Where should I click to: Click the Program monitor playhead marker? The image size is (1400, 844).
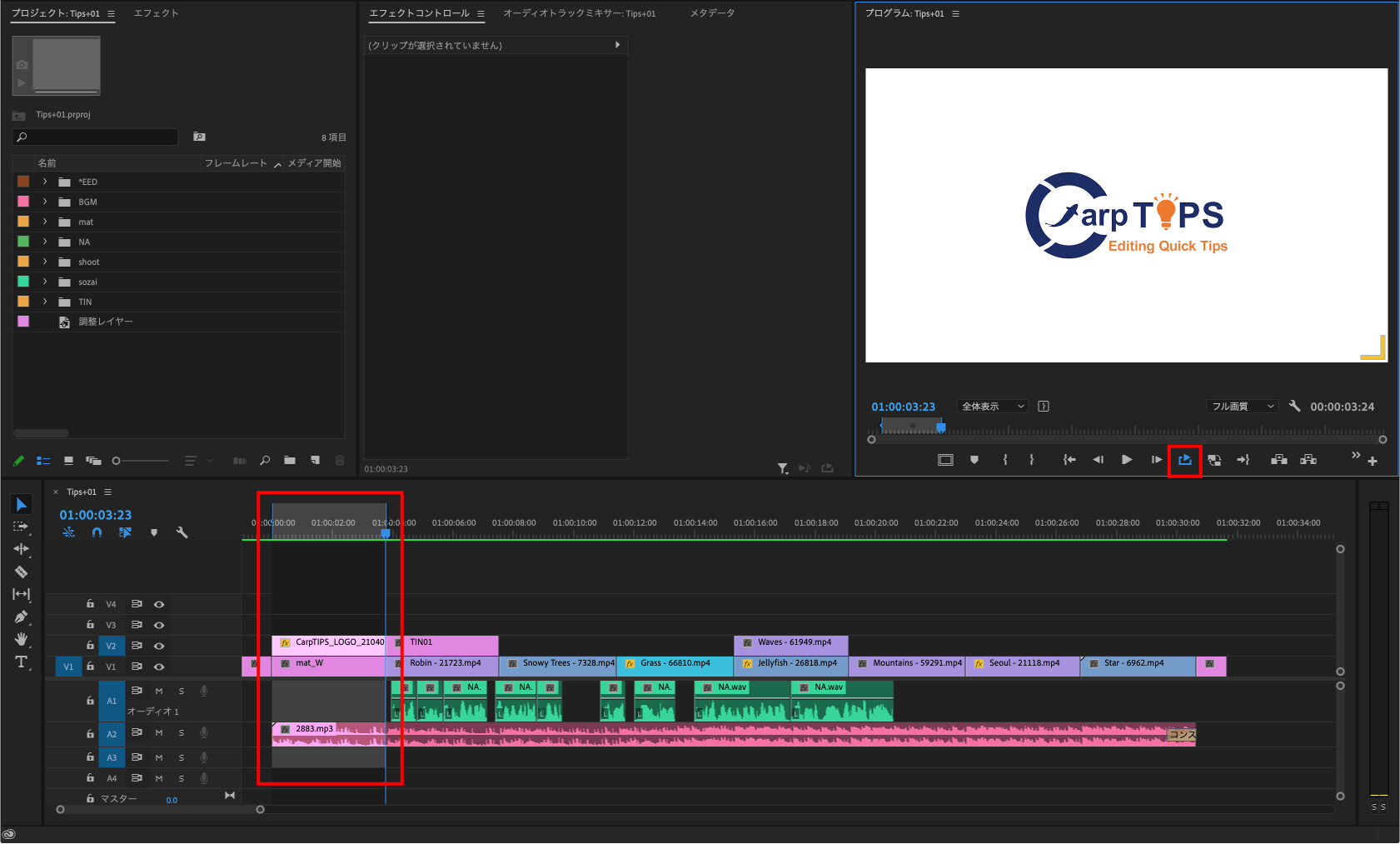(940, 427)
